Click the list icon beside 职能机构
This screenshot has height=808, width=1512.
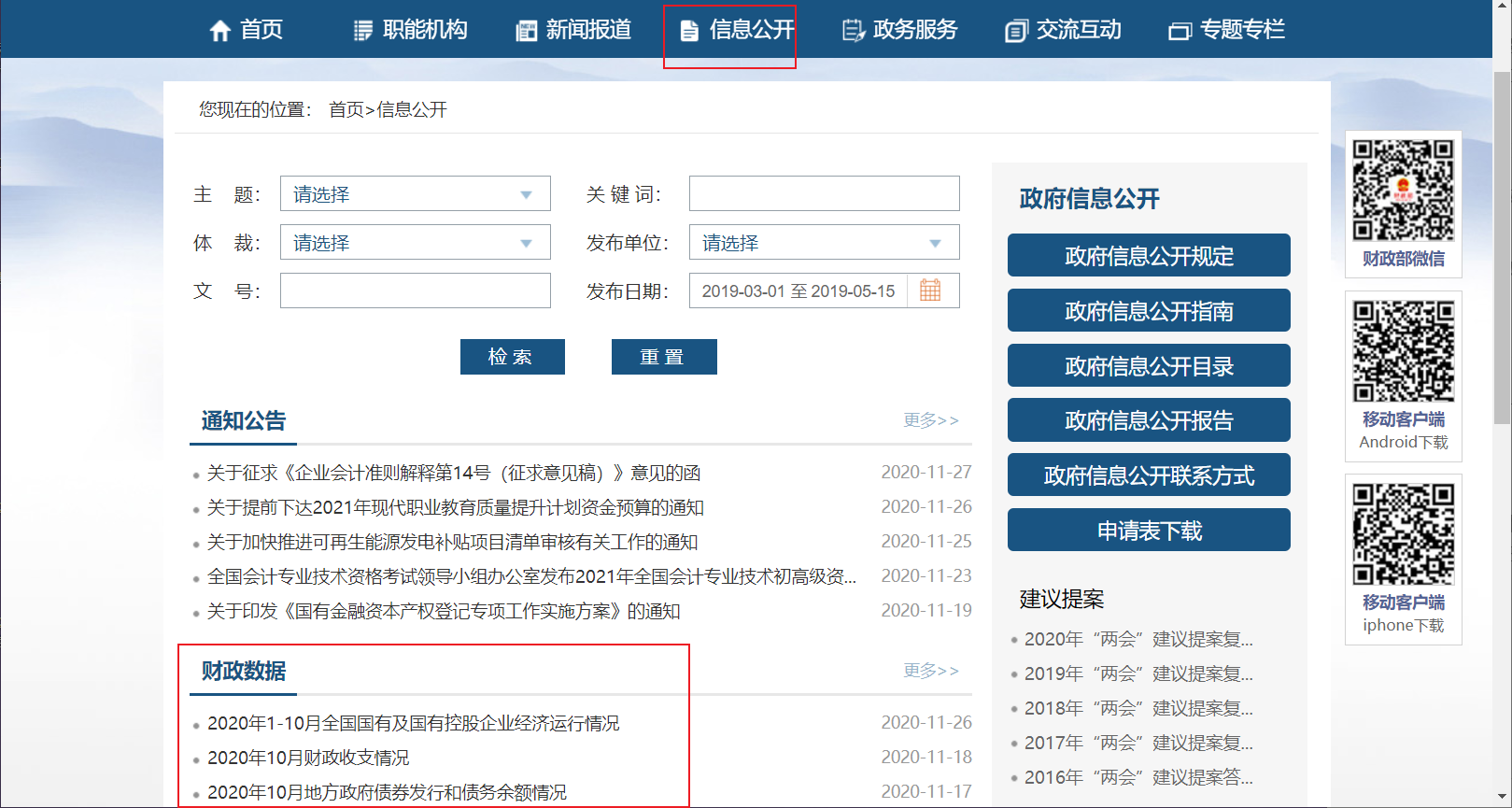(363, 31)
